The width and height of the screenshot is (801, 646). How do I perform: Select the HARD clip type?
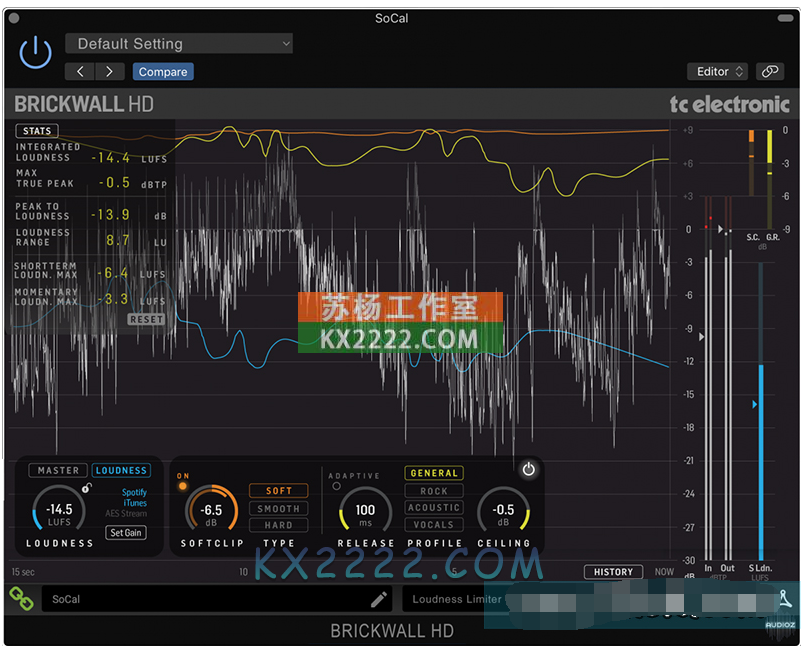point(278,525)
